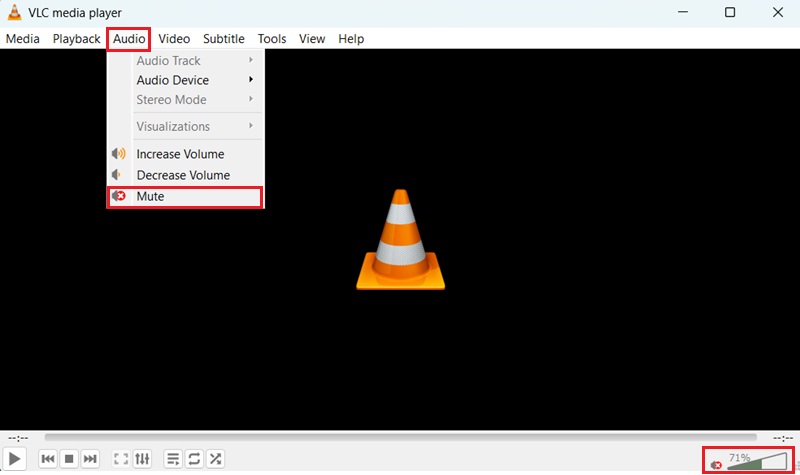The width and height of the screenshot is (800, 475).
Task: Skip to previous media track
Action: point(48,459)
